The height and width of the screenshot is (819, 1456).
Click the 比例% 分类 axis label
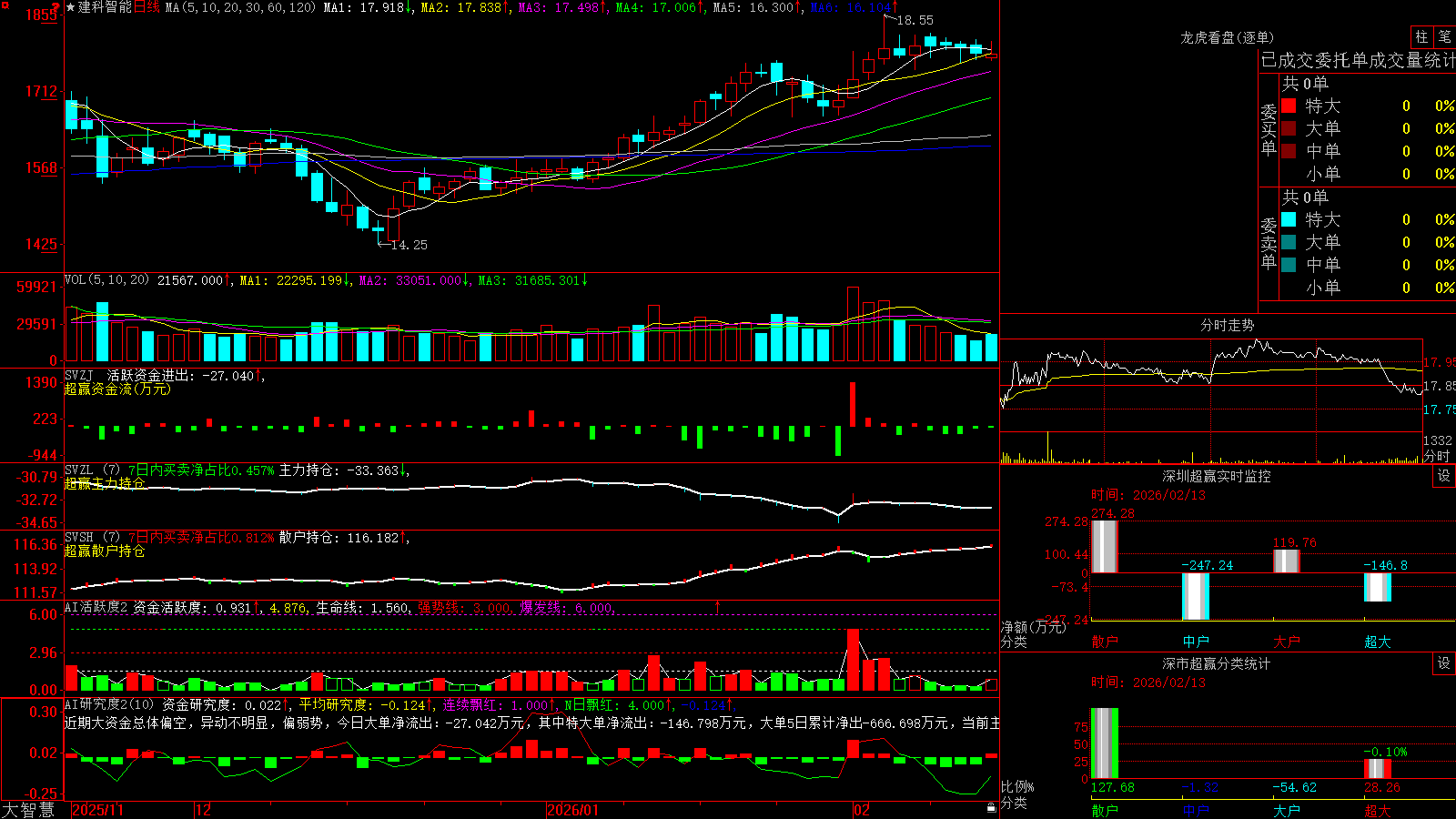[1017, 794]
